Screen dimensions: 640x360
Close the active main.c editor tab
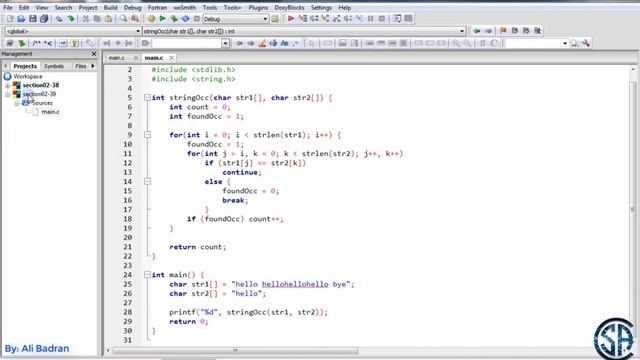(x=171, y=58)
